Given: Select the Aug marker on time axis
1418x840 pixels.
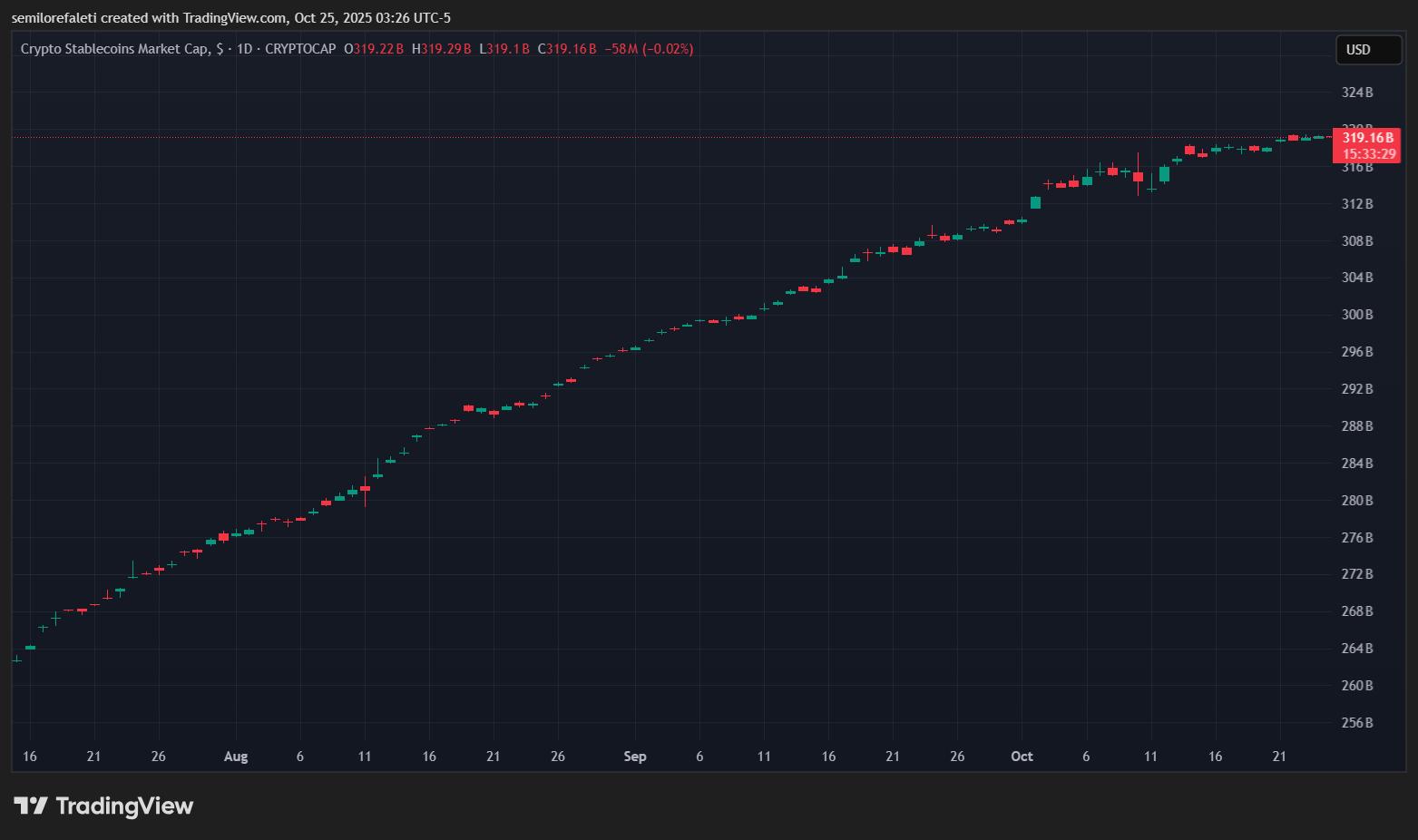Looking at the screenshot, I should click(x=236, y=757).
